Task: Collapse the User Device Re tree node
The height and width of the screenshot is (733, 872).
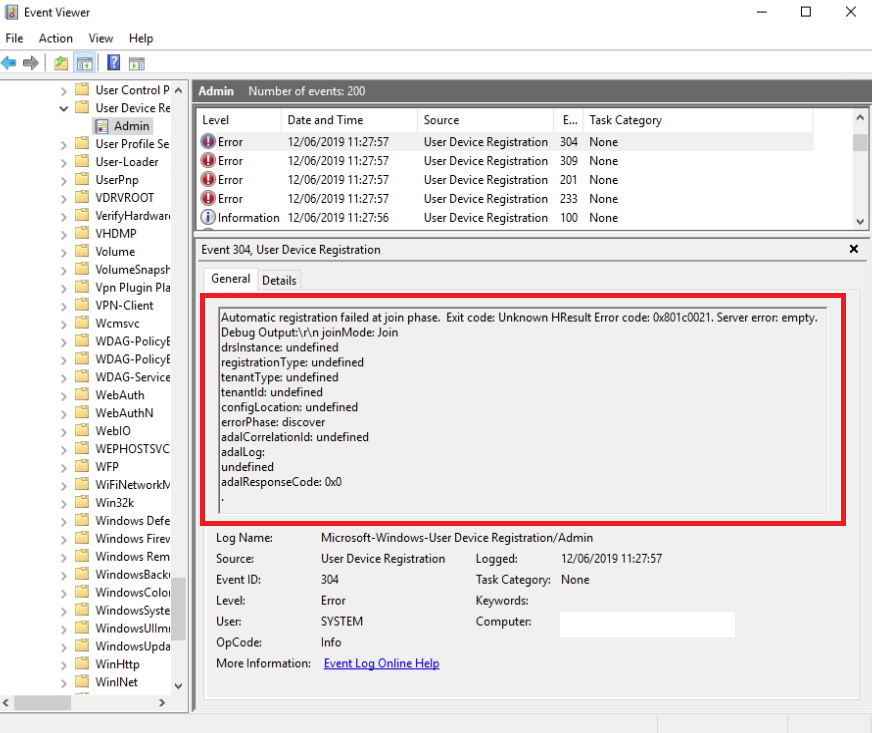Action: click(61, 107)
